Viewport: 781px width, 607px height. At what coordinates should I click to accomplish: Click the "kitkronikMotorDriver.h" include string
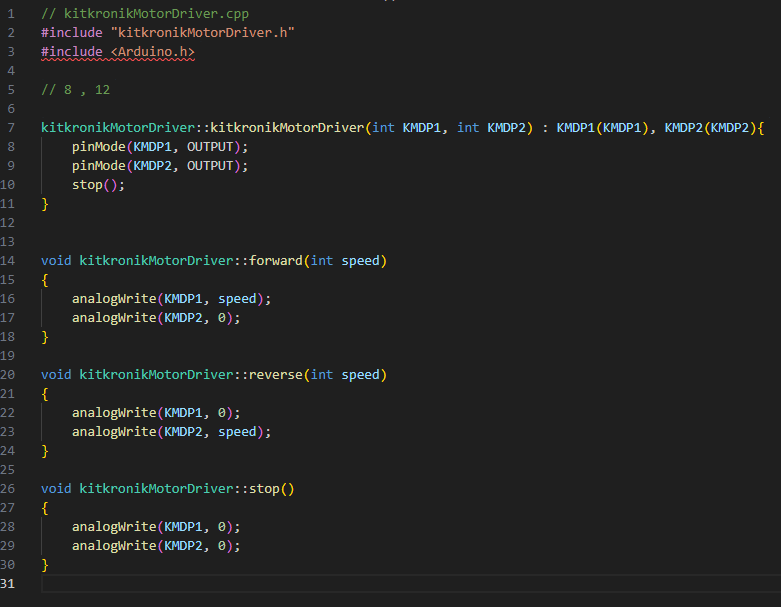pyautogui.click(x=203, y=33)
